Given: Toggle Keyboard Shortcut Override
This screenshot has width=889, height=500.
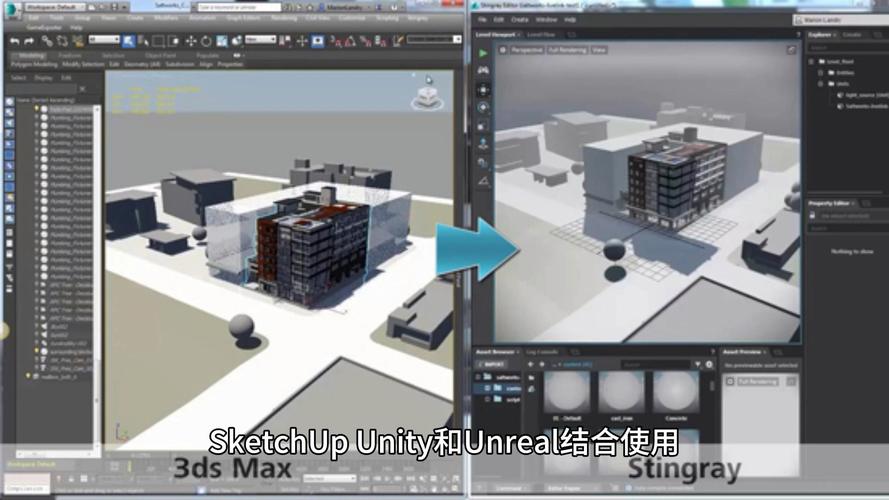Looking at the screenshot, I should coord(318,41).
